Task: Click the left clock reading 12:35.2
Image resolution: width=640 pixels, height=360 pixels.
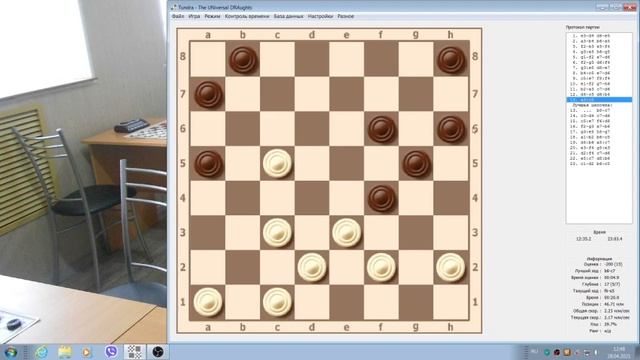Action: point(583,239)
